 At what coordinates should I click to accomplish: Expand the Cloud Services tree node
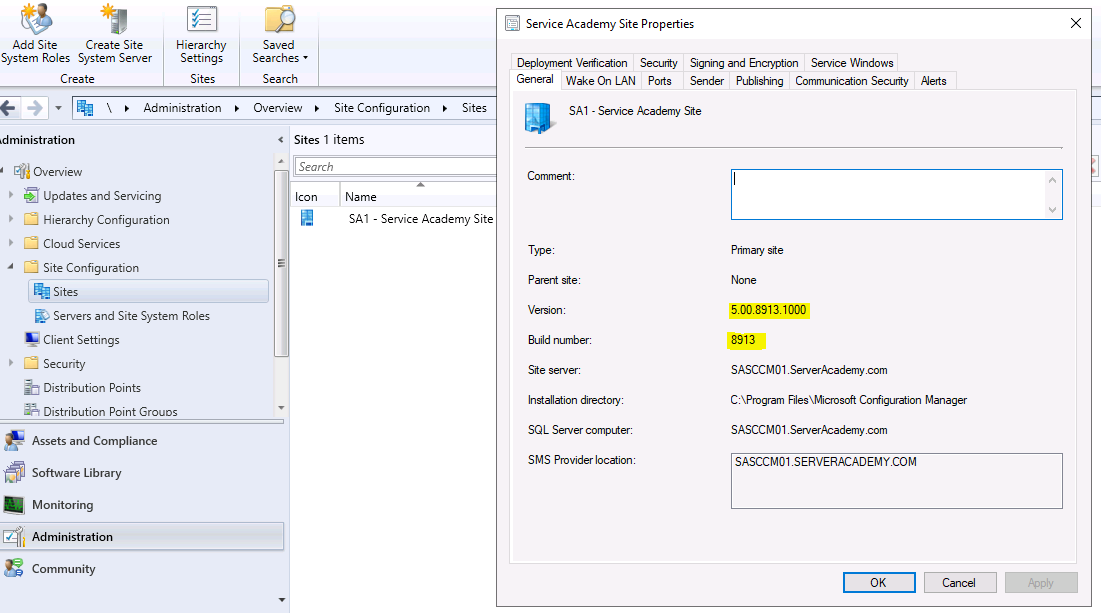pos(11,244)
